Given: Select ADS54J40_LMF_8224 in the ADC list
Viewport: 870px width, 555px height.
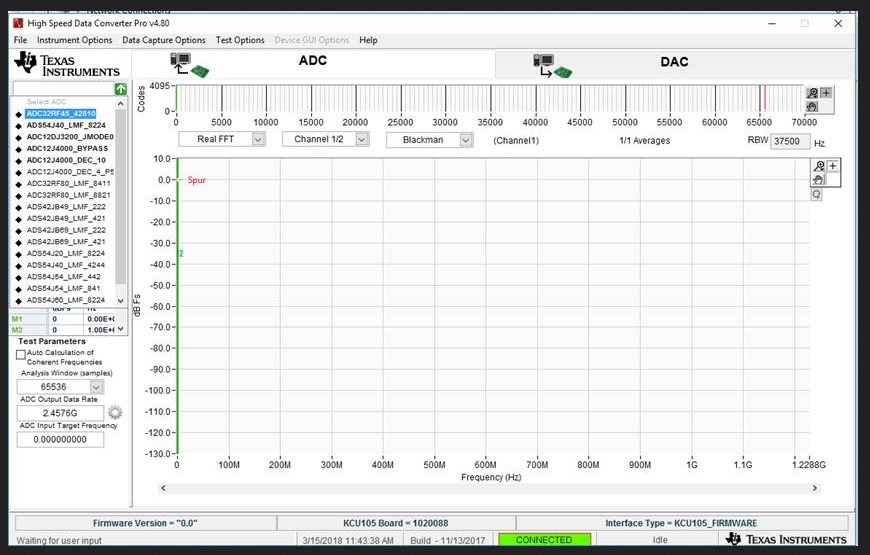Looking at the screenshot, I should [66, 125].
